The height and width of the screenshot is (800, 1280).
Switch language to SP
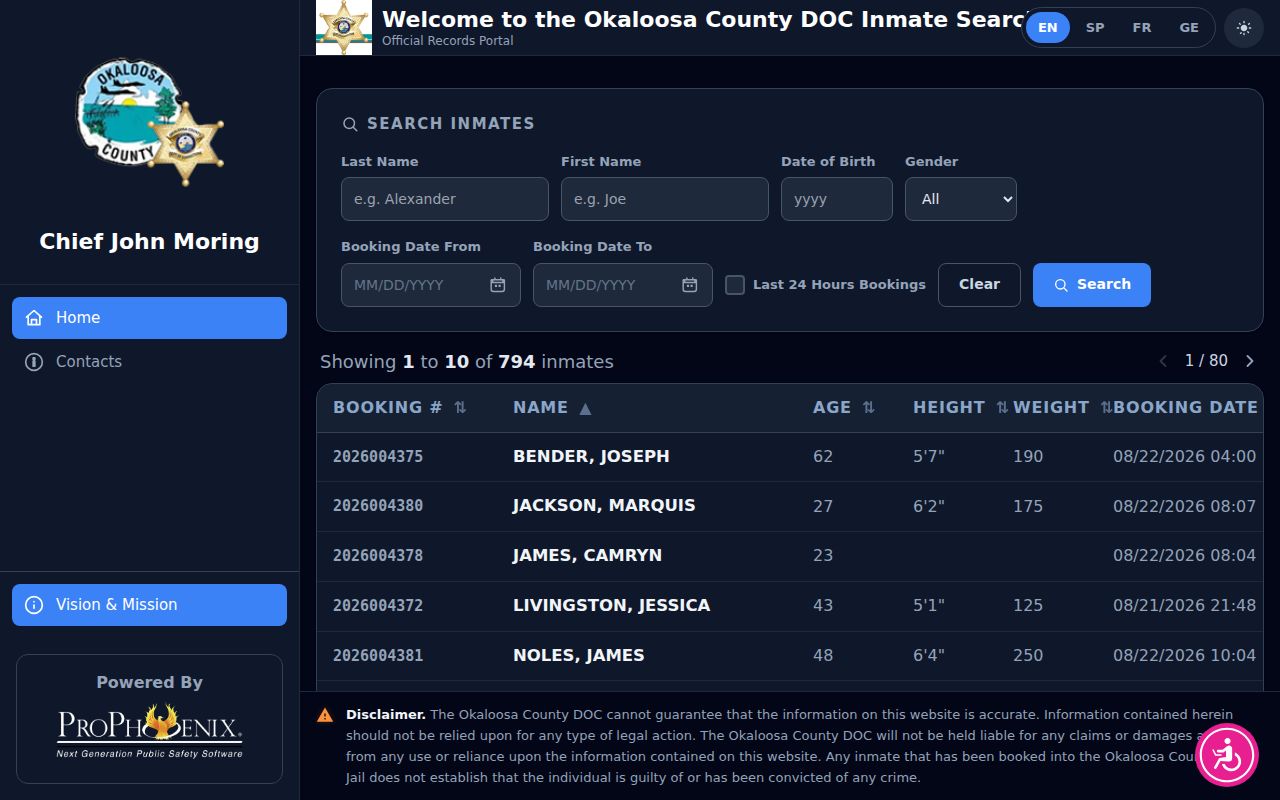coord(1095,28)
